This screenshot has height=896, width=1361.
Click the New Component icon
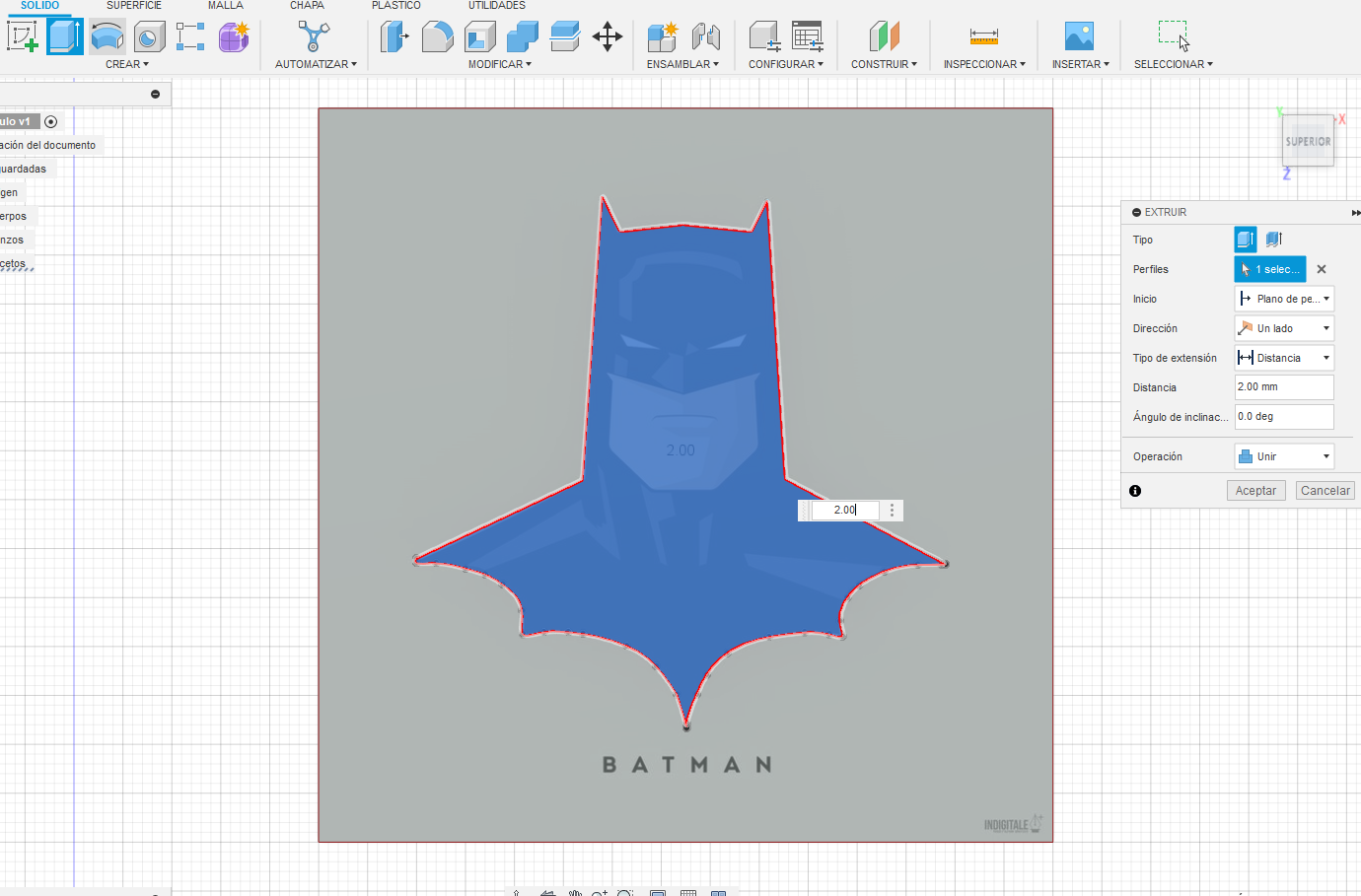coord(662,36)
